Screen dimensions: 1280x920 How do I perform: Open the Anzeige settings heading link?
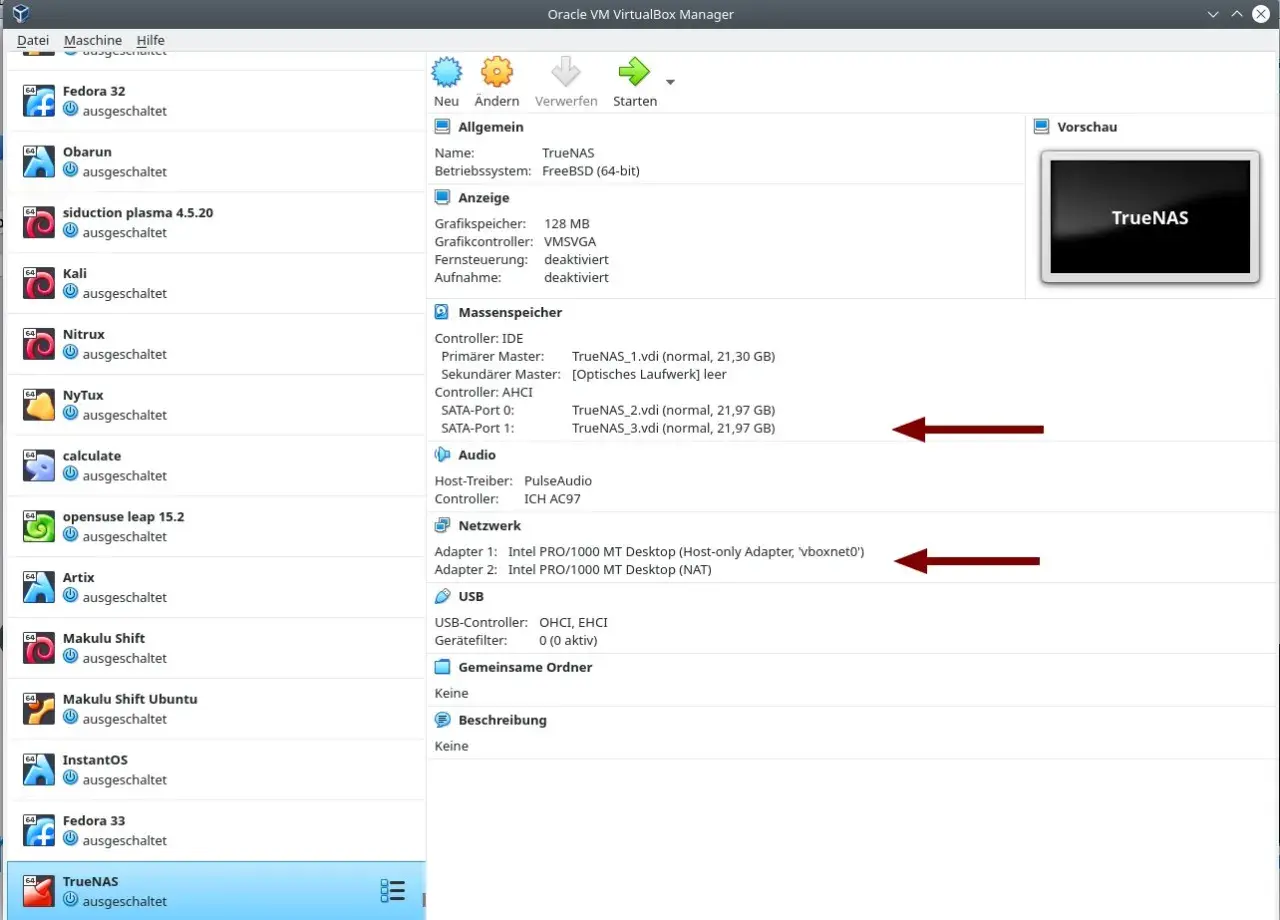[x=484, y=198]
